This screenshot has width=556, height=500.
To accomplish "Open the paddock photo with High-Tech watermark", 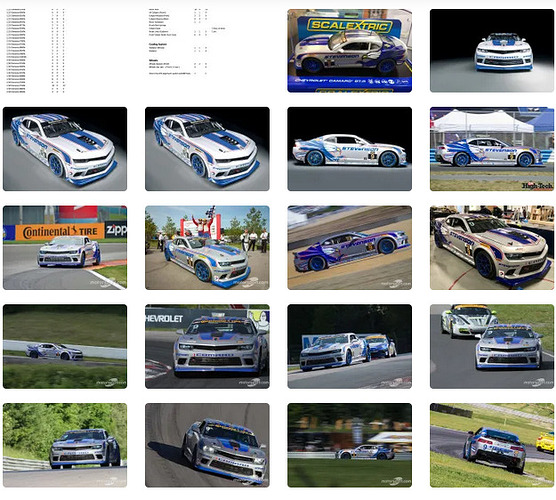I will (x=492, y=149).
